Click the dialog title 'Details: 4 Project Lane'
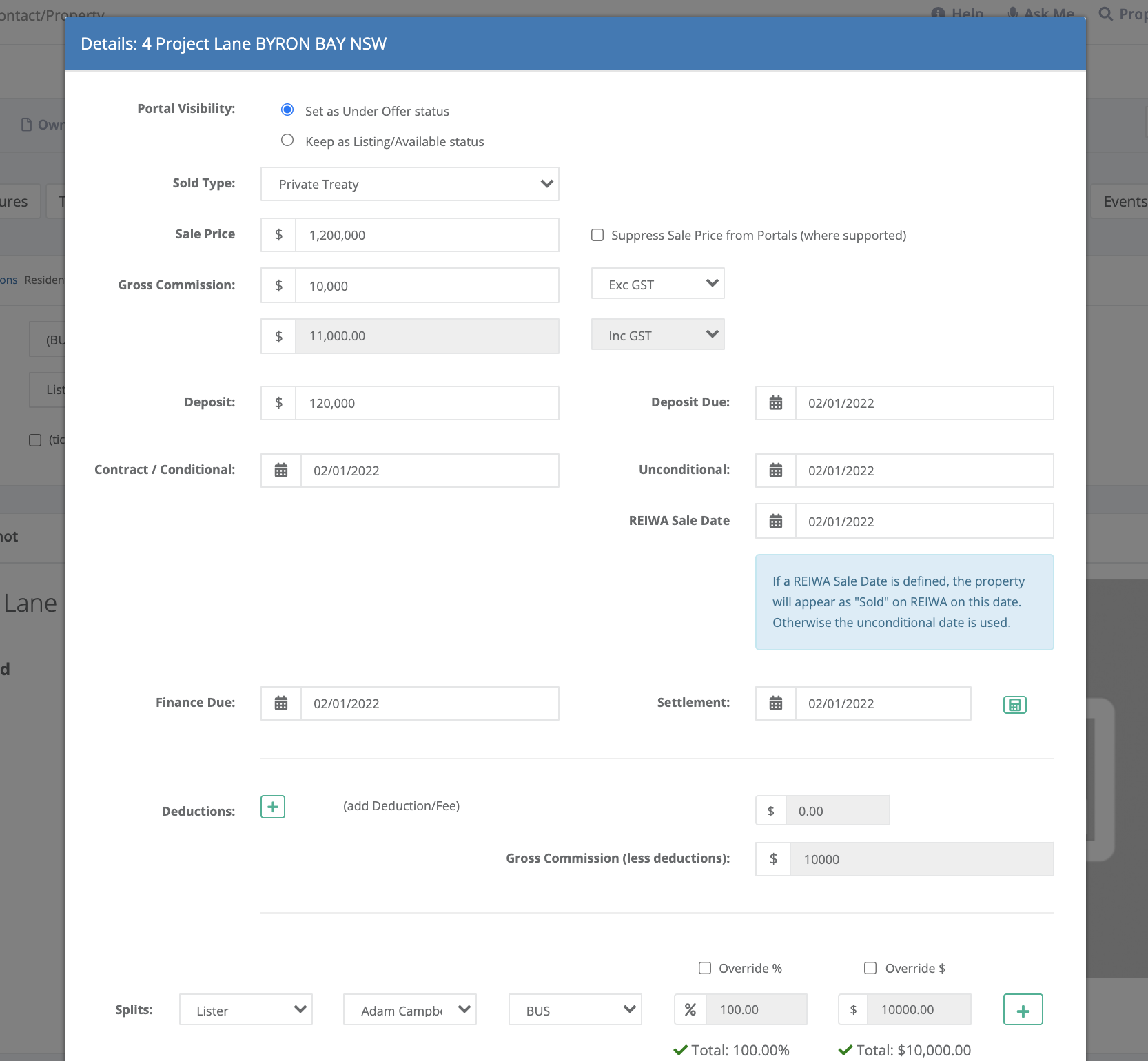The height and width of the screenshot is (1061, 1148). [x=234, y=43]
